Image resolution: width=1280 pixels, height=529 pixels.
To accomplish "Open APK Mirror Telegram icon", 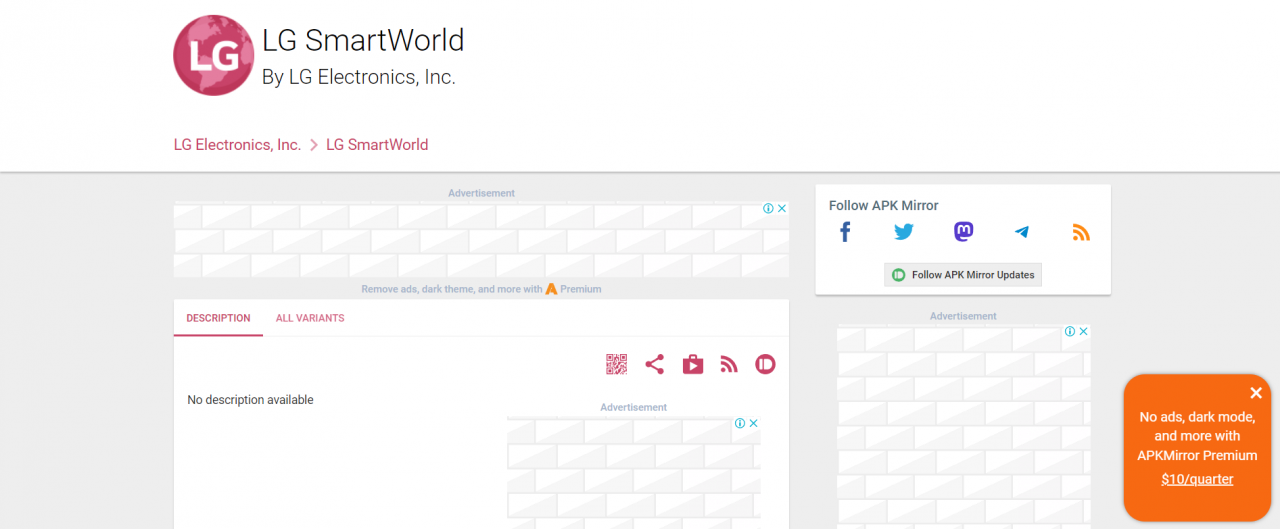I will coord(1021,232).
